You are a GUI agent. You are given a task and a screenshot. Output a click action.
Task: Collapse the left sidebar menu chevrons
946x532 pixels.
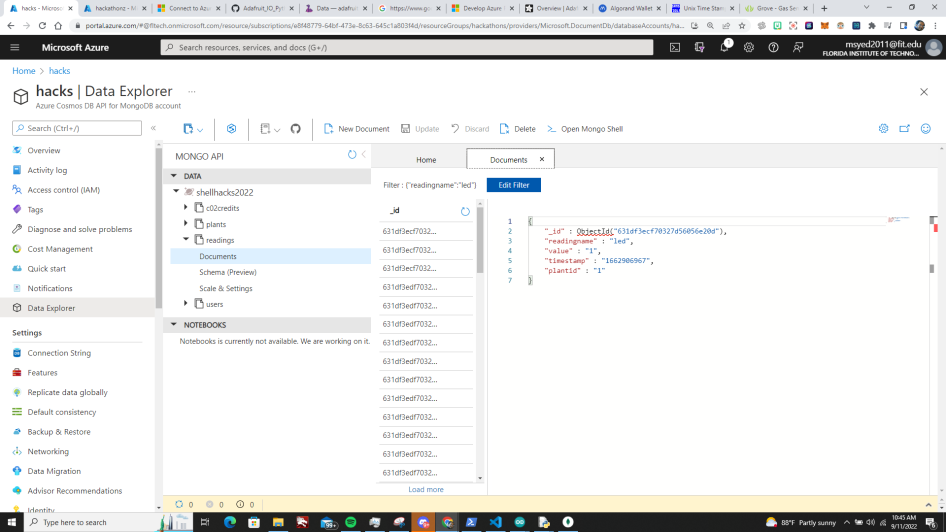tap(153, 128)
